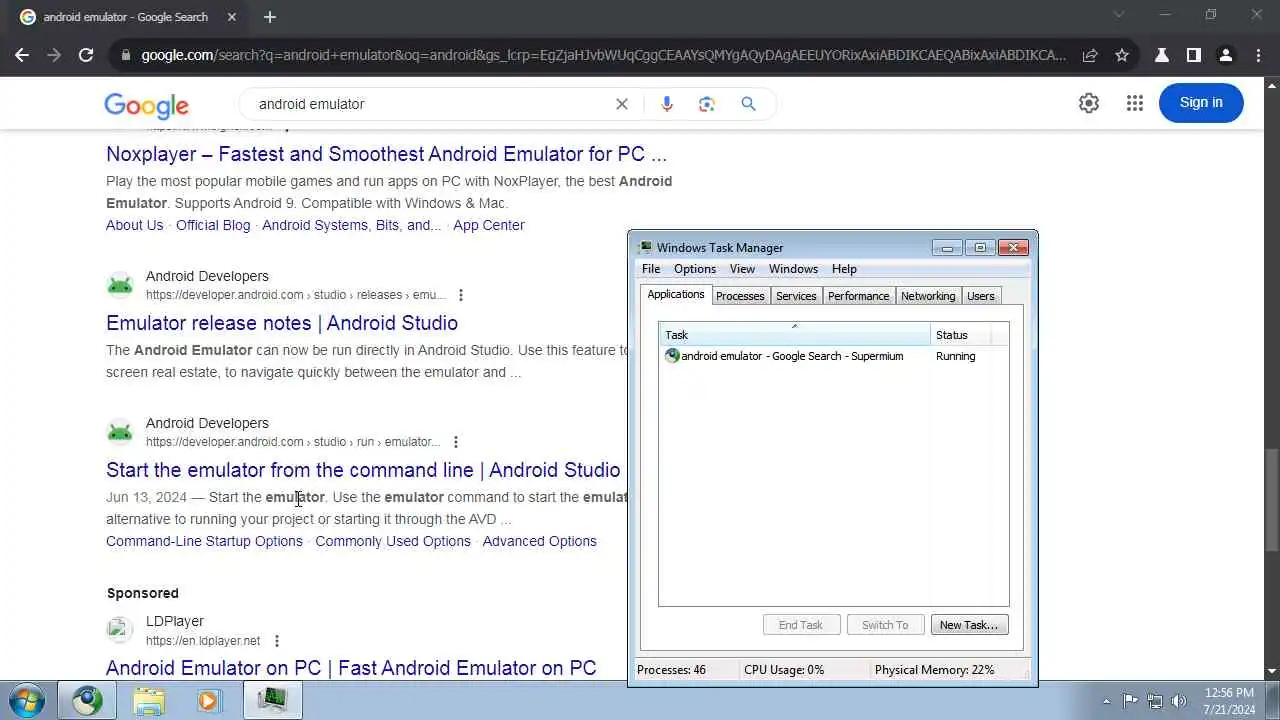1280x720 pixels.
Task: Click the browser back arrow
Action: coord(22,56)
